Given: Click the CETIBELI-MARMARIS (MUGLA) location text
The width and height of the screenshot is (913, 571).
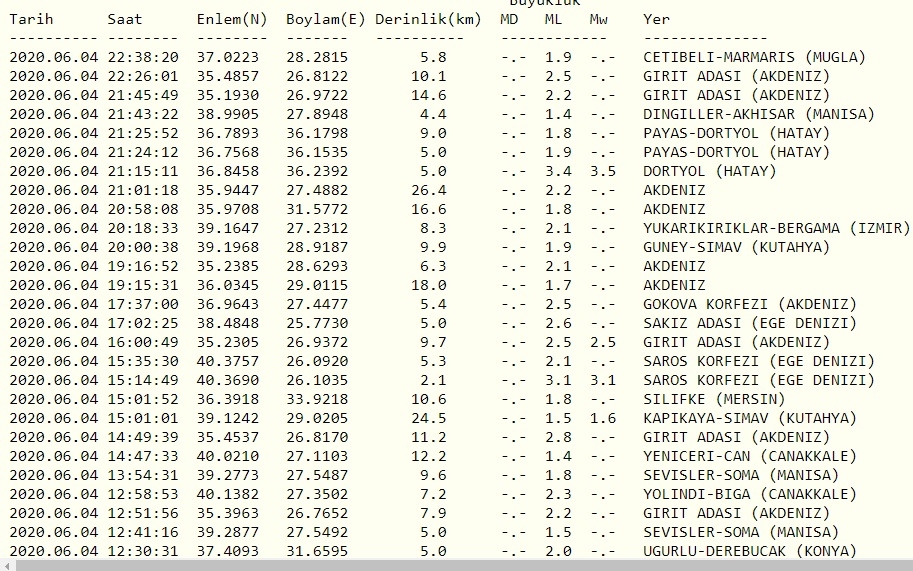Looking at the screenshot, I should tap(754, 57).
